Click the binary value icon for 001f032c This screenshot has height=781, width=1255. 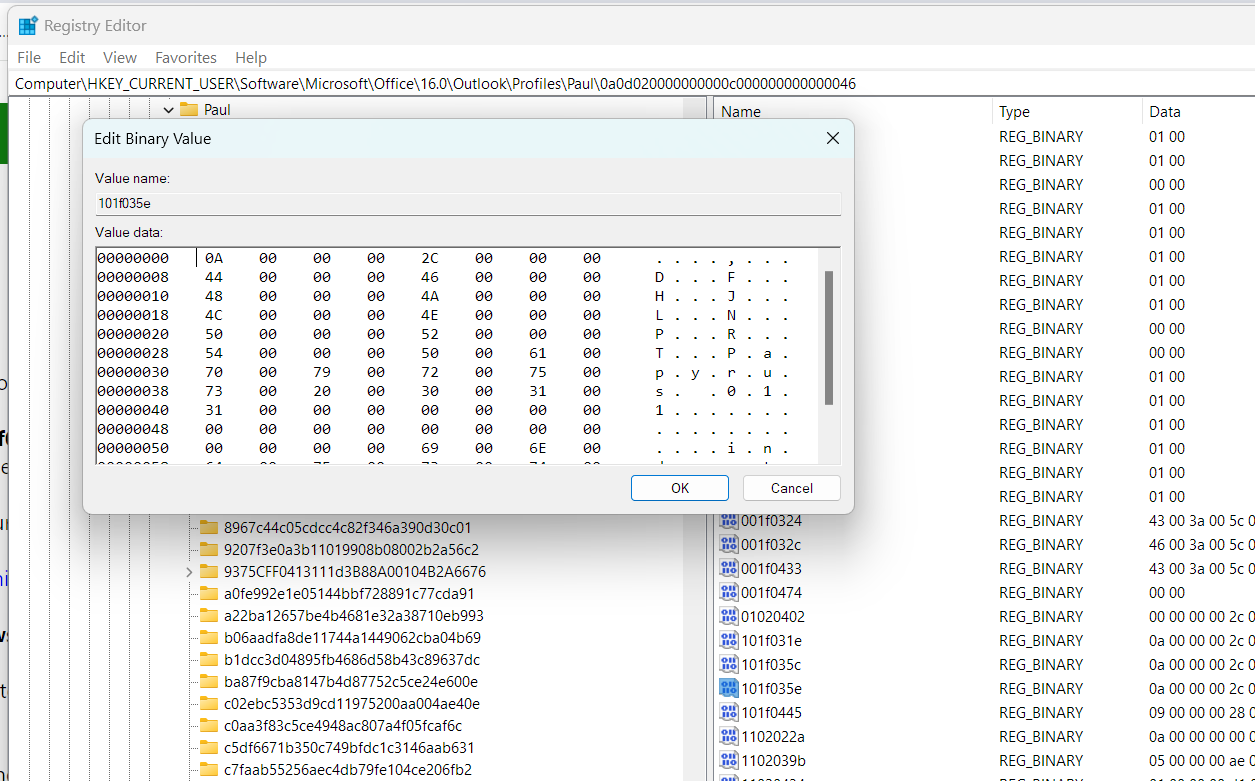pos(729,544)
